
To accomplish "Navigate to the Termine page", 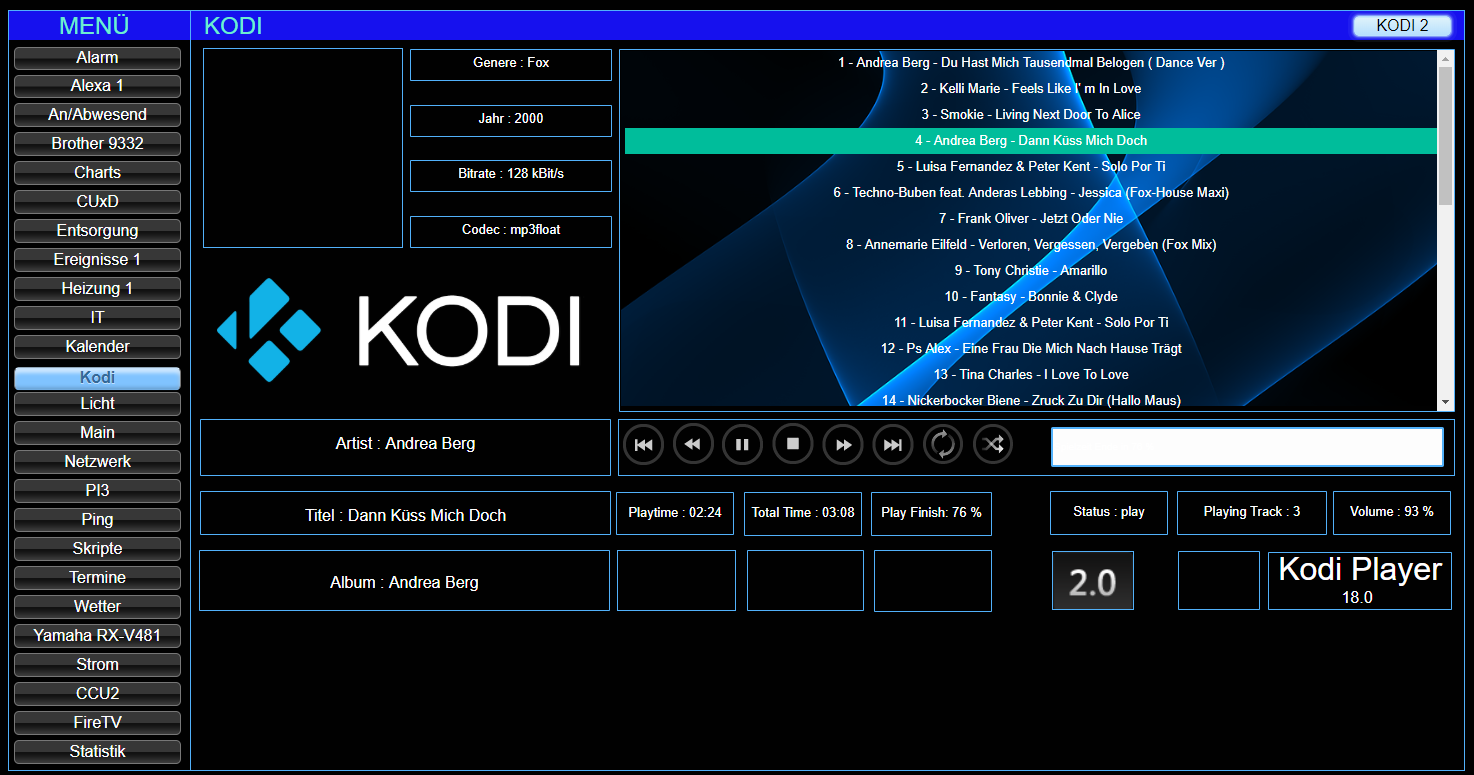I will [x=97, y=578].
